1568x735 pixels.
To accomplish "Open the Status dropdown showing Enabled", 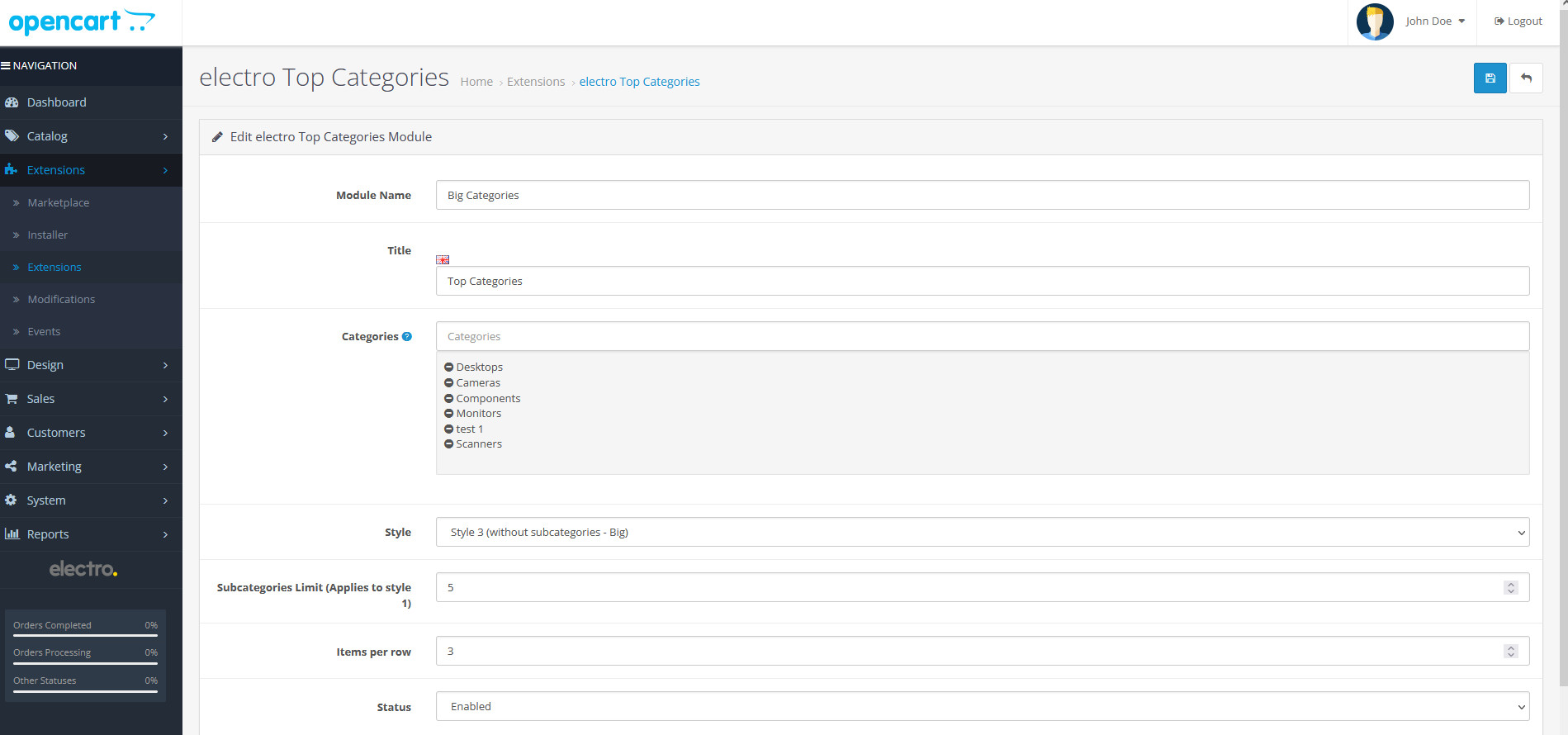I will click(x=983, y=706).
